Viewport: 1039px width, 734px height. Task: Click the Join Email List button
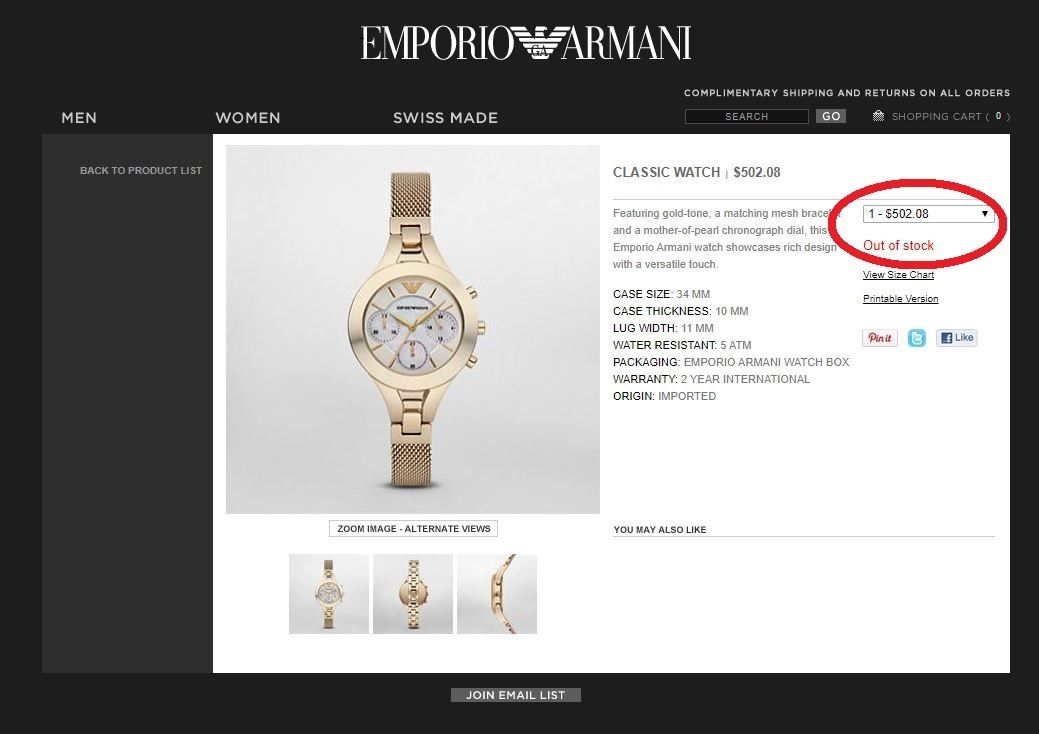point(516,695)
